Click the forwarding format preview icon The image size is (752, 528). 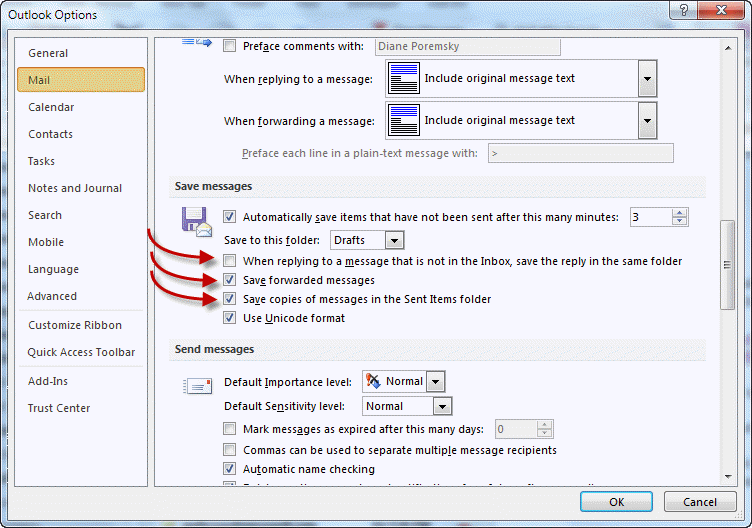(x=403, y=120)
